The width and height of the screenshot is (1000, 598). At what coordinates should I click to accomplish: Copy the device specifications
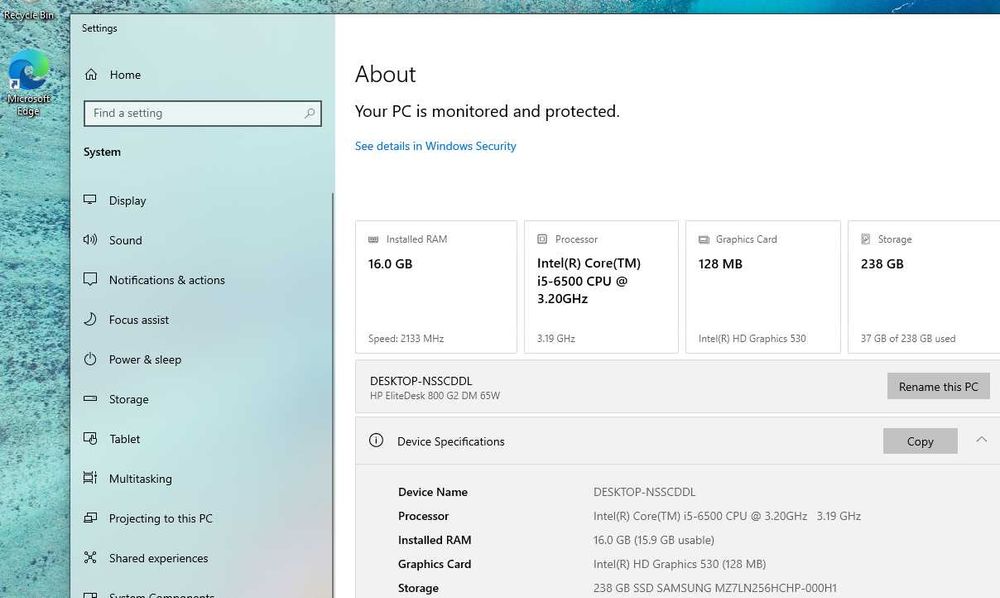click(920, 441)
